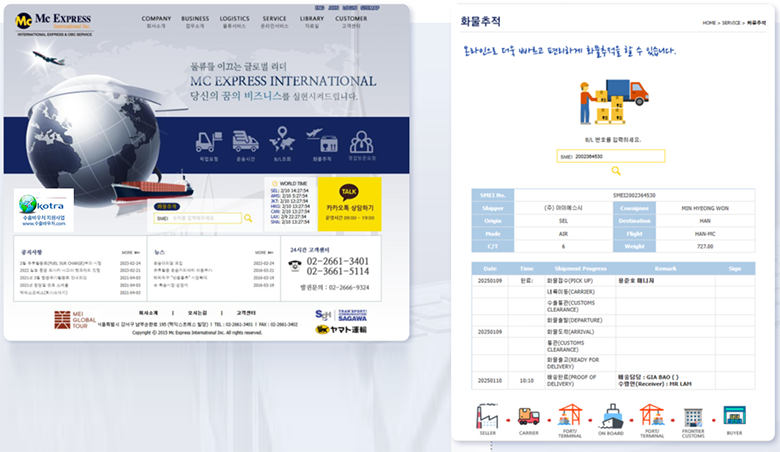Click the Shipment Progress column header
Screen dimensions: 780x452
click(x=581, y=269)
